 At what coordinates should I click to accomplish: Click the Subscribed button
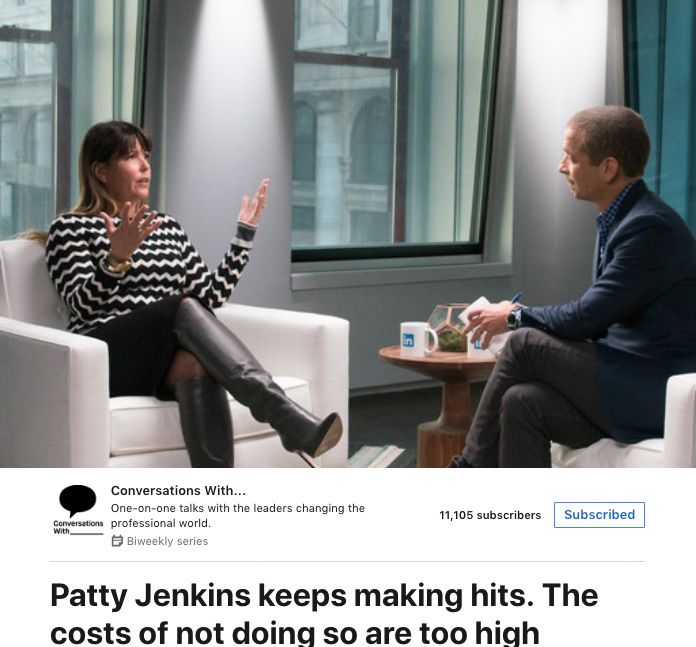pyautogui.click(x=599, y=515)
